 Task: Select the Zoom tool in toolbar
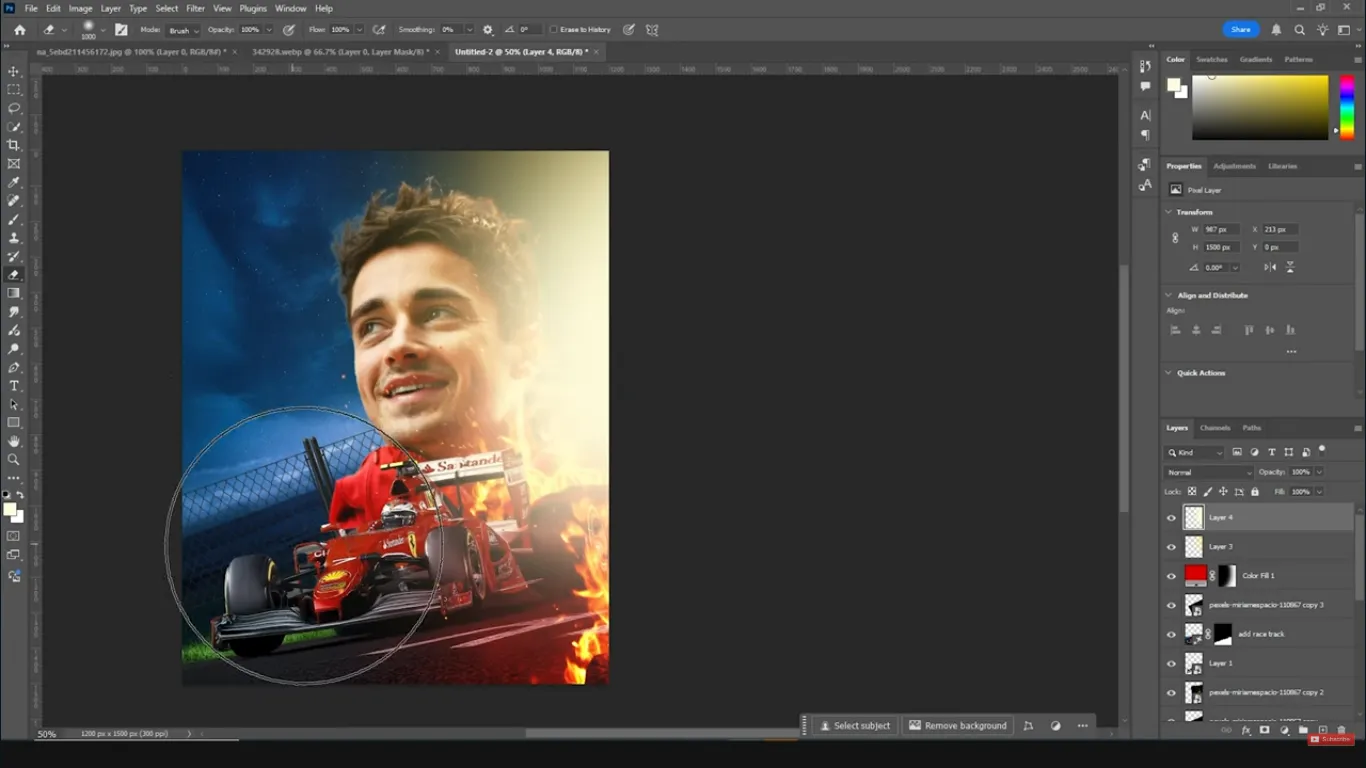pos(14,460)
